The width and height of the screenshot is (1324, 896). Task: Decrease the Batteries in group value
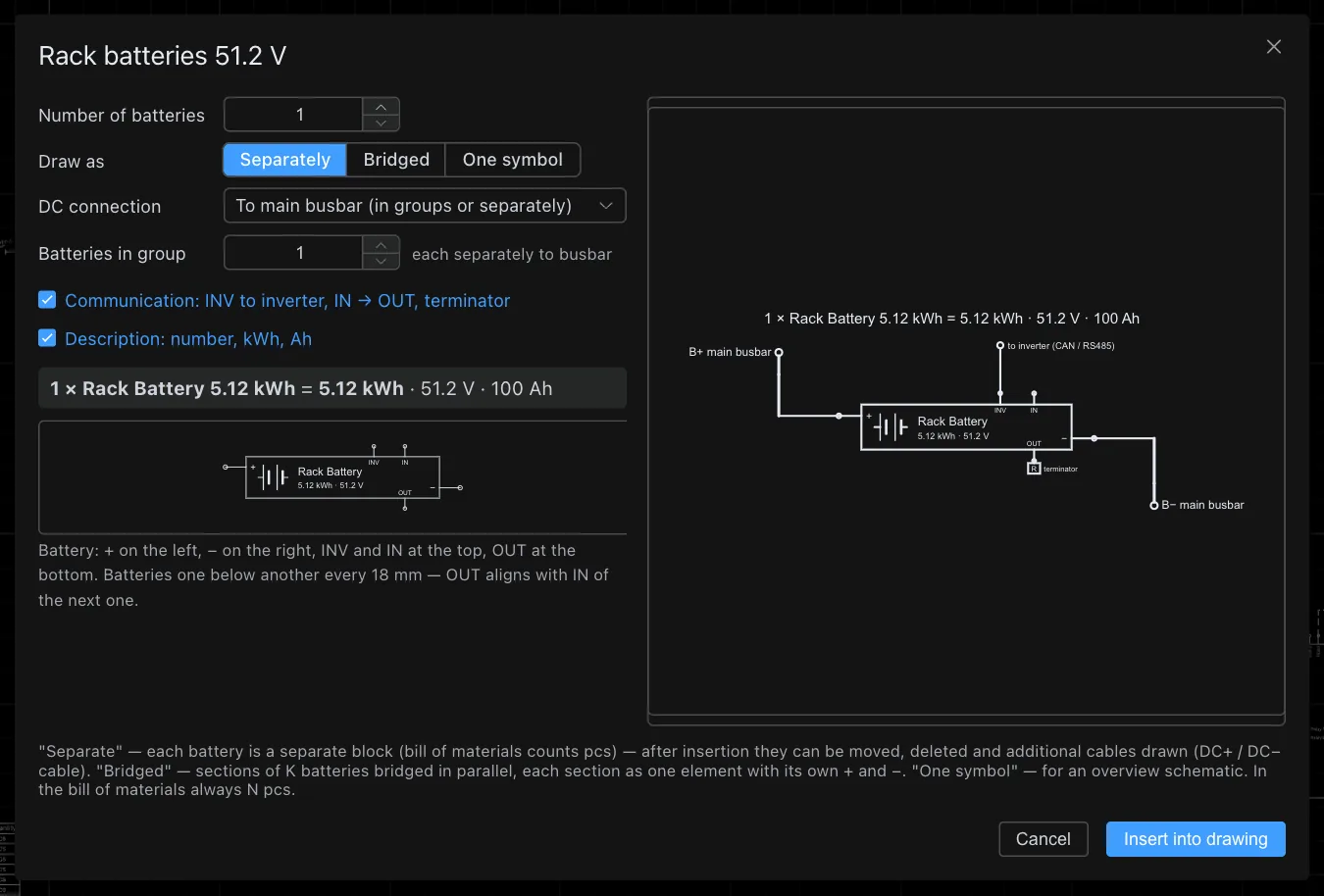tap(381, 261)
